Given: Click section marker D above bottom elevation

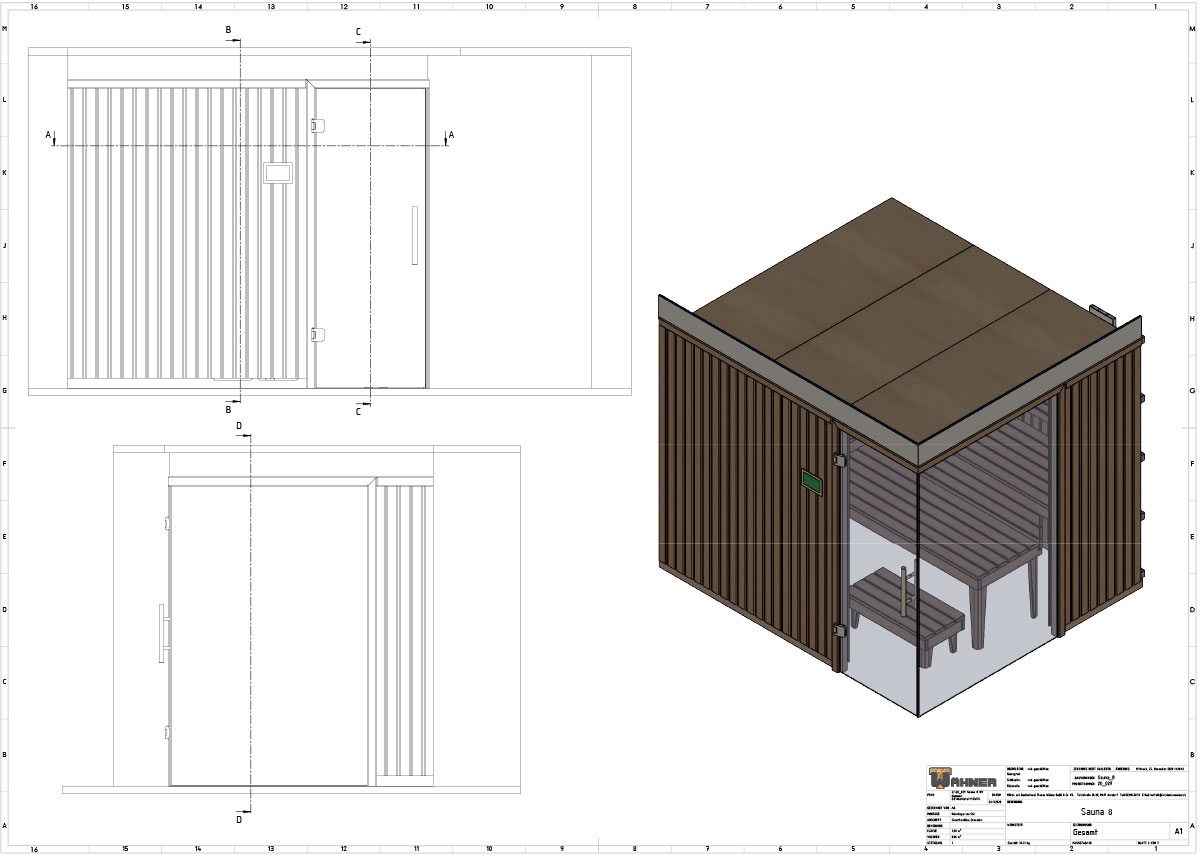Looking at the screenshot, I should tap(238, 427).
